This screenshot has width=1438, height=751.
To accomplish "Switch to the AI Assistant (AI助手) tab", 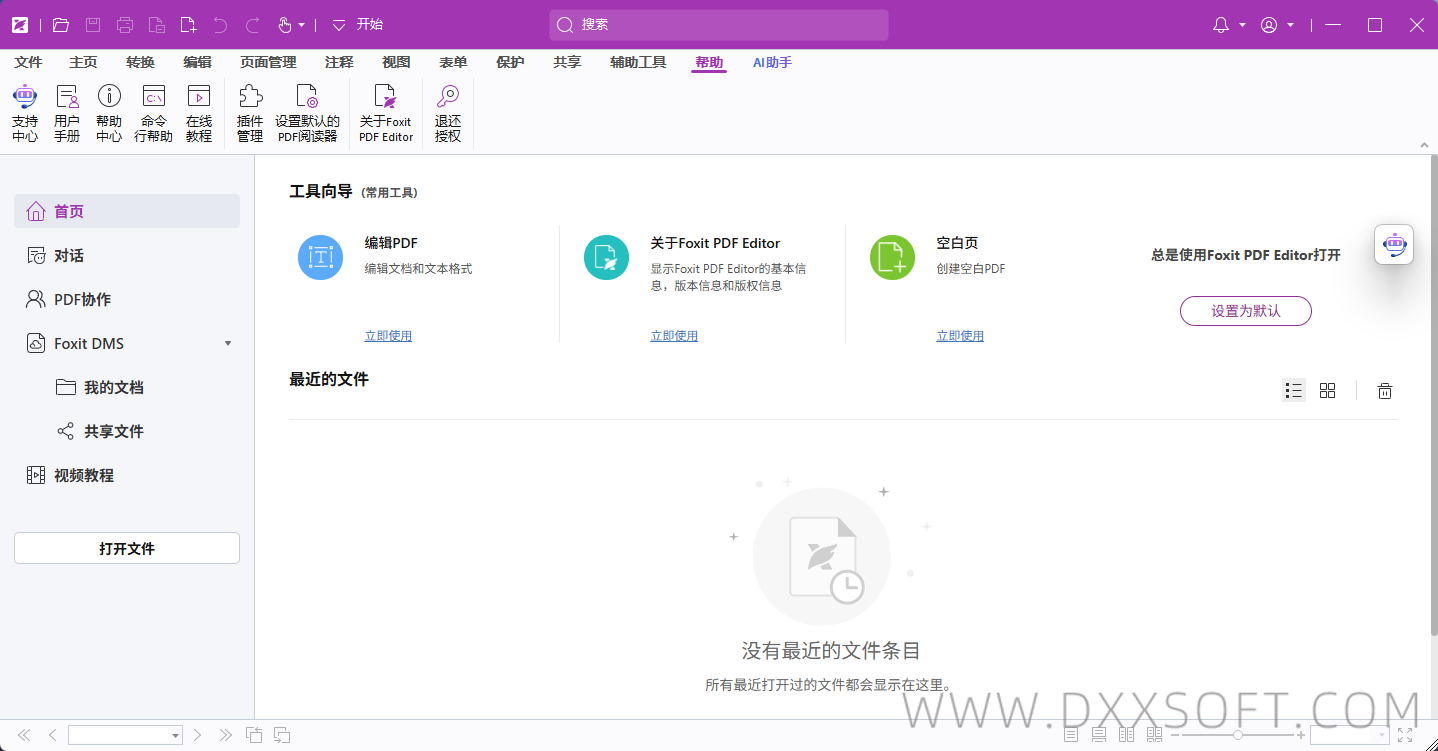I will click(772, 62).
